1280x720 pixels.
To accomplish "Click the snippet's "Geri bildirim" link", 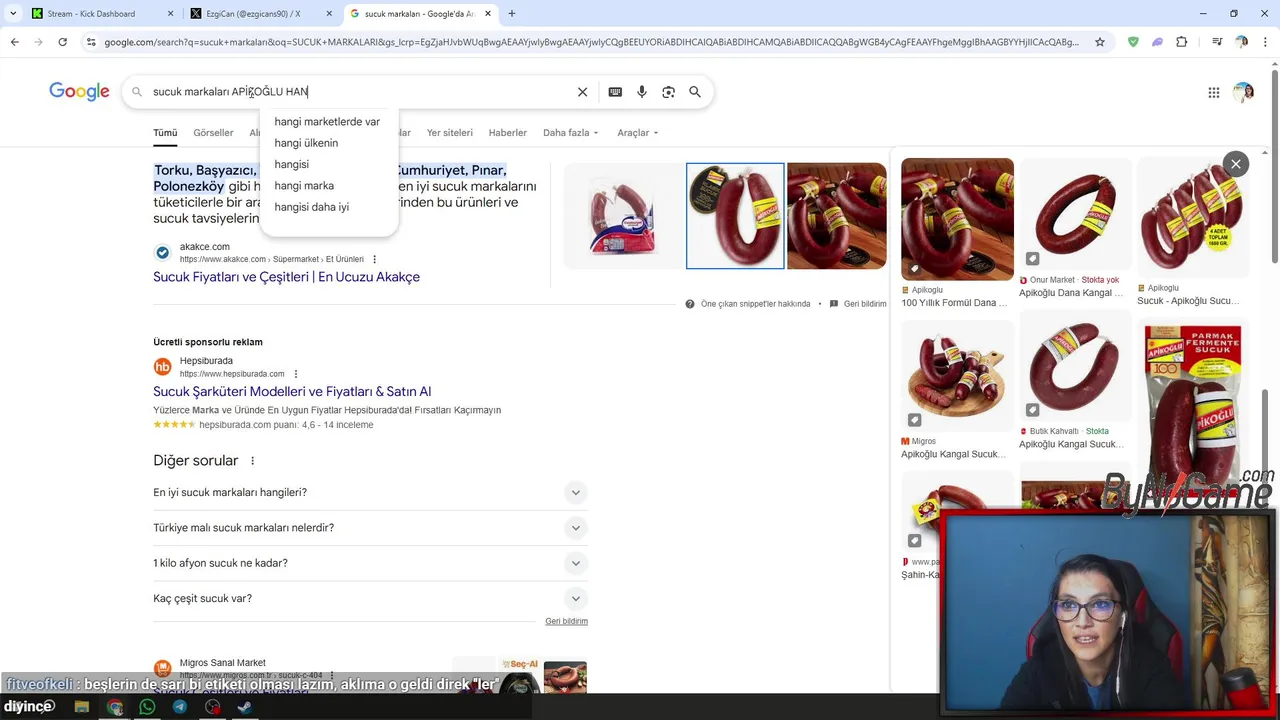I will [x=865, y=304].
